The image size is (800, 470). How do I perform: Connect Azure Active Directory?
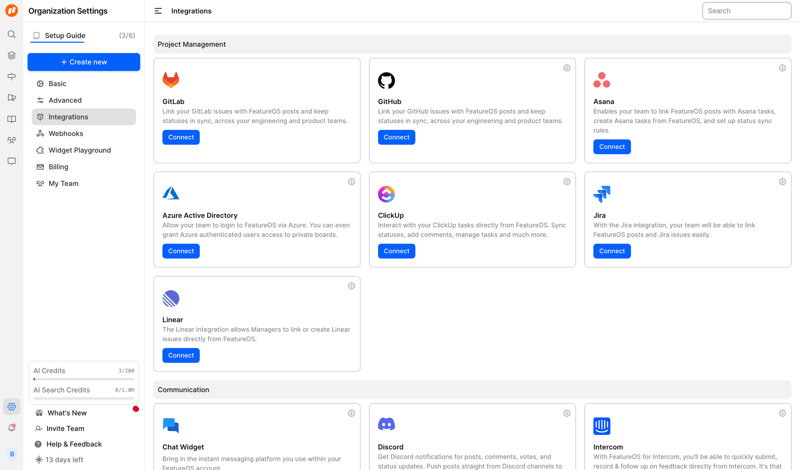click(x=181, y=251)
